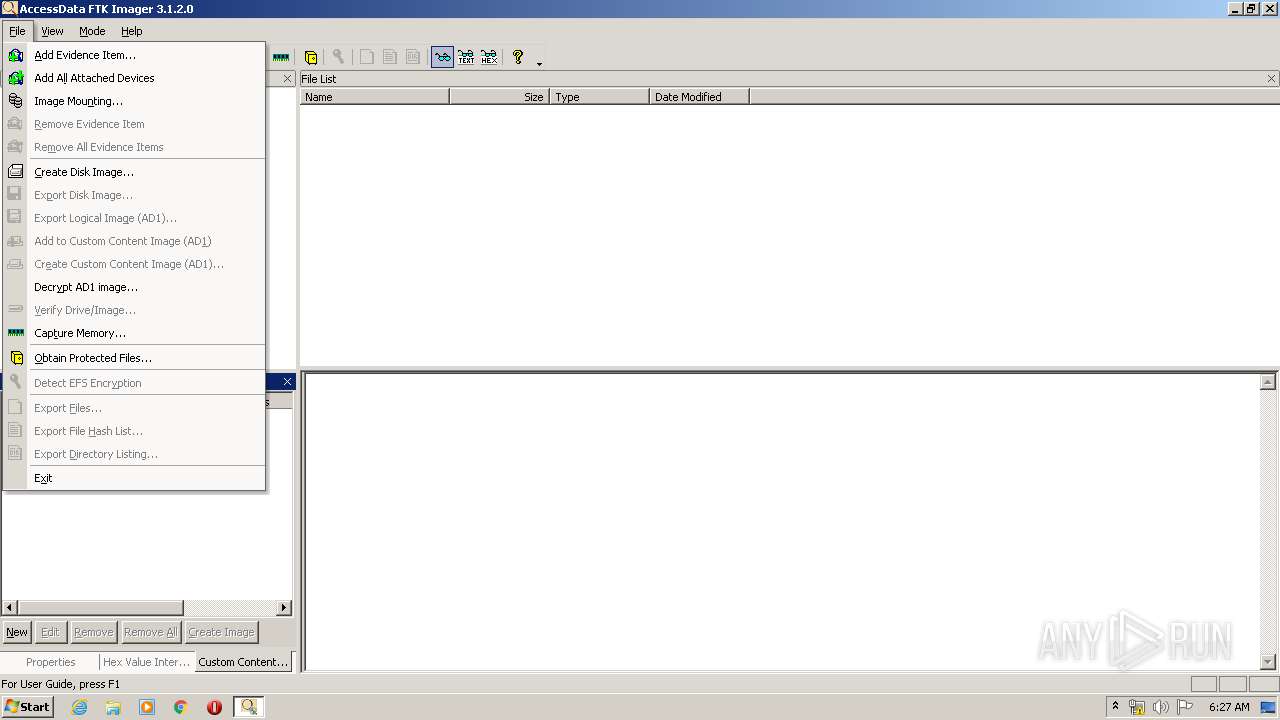Image resolution: width=1280 pixels, height=720 pixels.
Task: Click the Obtain Protected Files toolbar icon
Action: pyautogui.click(x=311, y=58)
